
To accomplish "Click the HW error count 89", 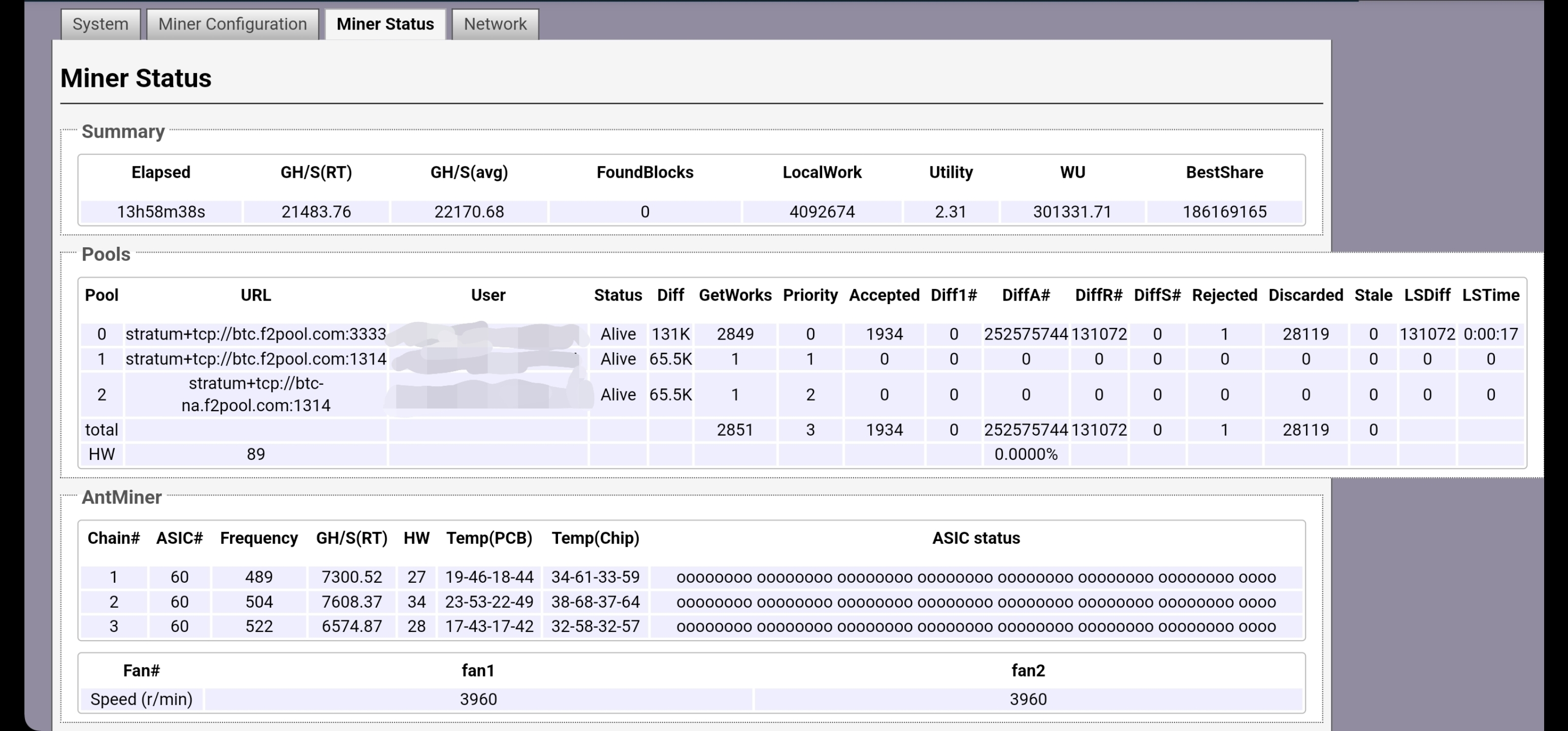I will tap(255, 454).
